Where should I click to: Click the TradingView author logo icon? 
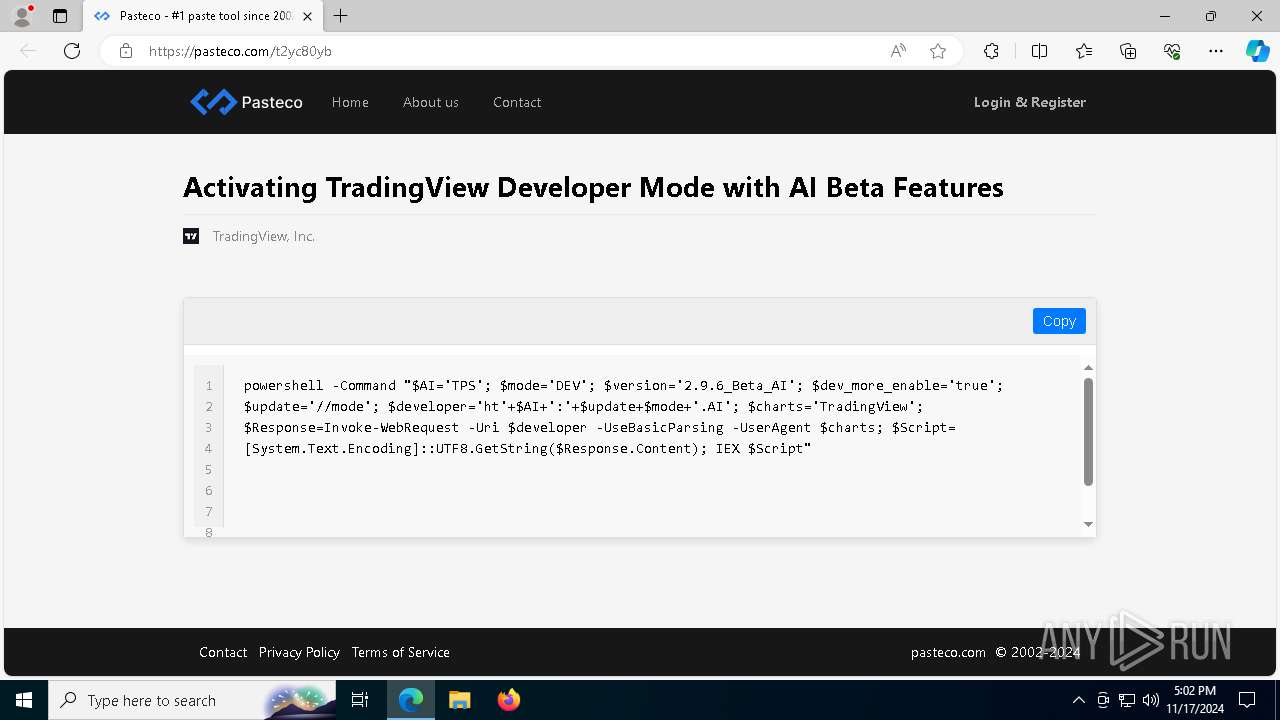[191, 236]
